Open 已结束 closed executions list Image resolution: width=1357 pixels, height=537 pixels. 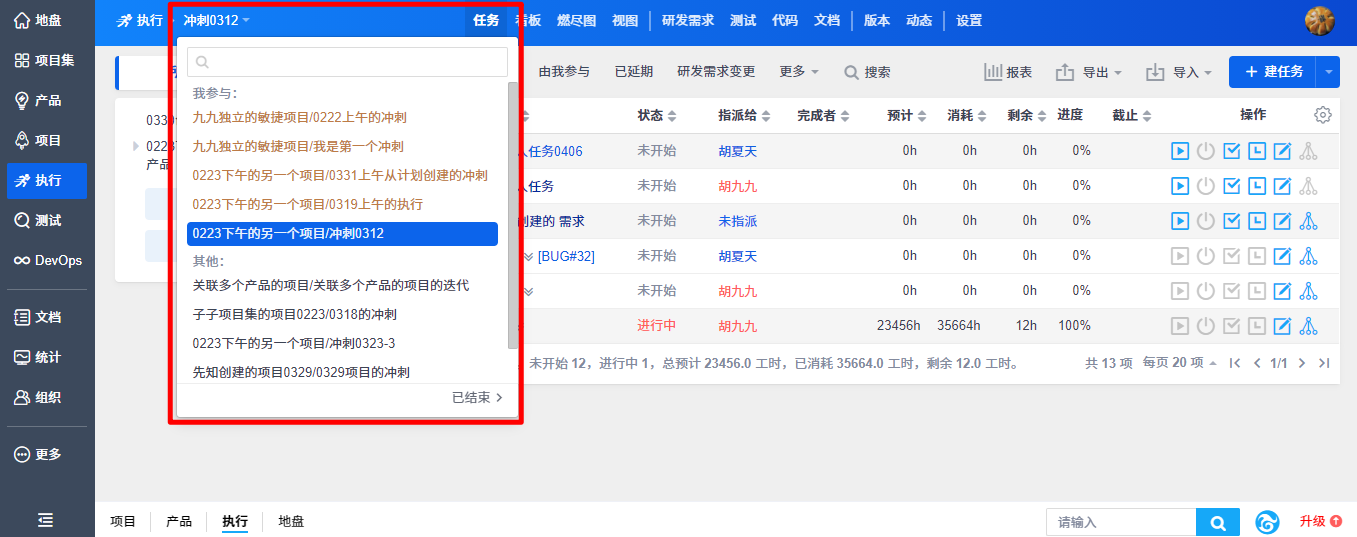pyautogui.click(x=477, y=398)
